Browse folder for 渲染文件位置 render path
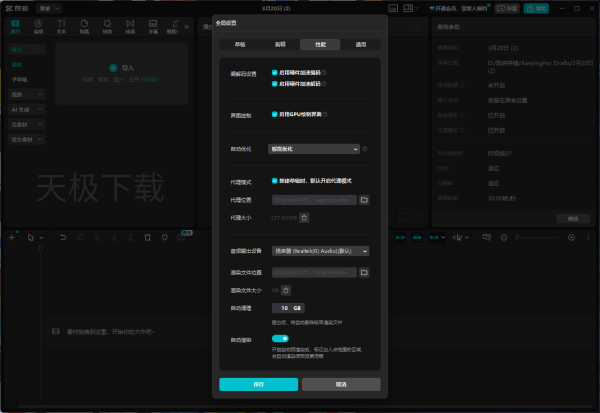This screenshot has height=413, width=600. click(x=364, y=272)
